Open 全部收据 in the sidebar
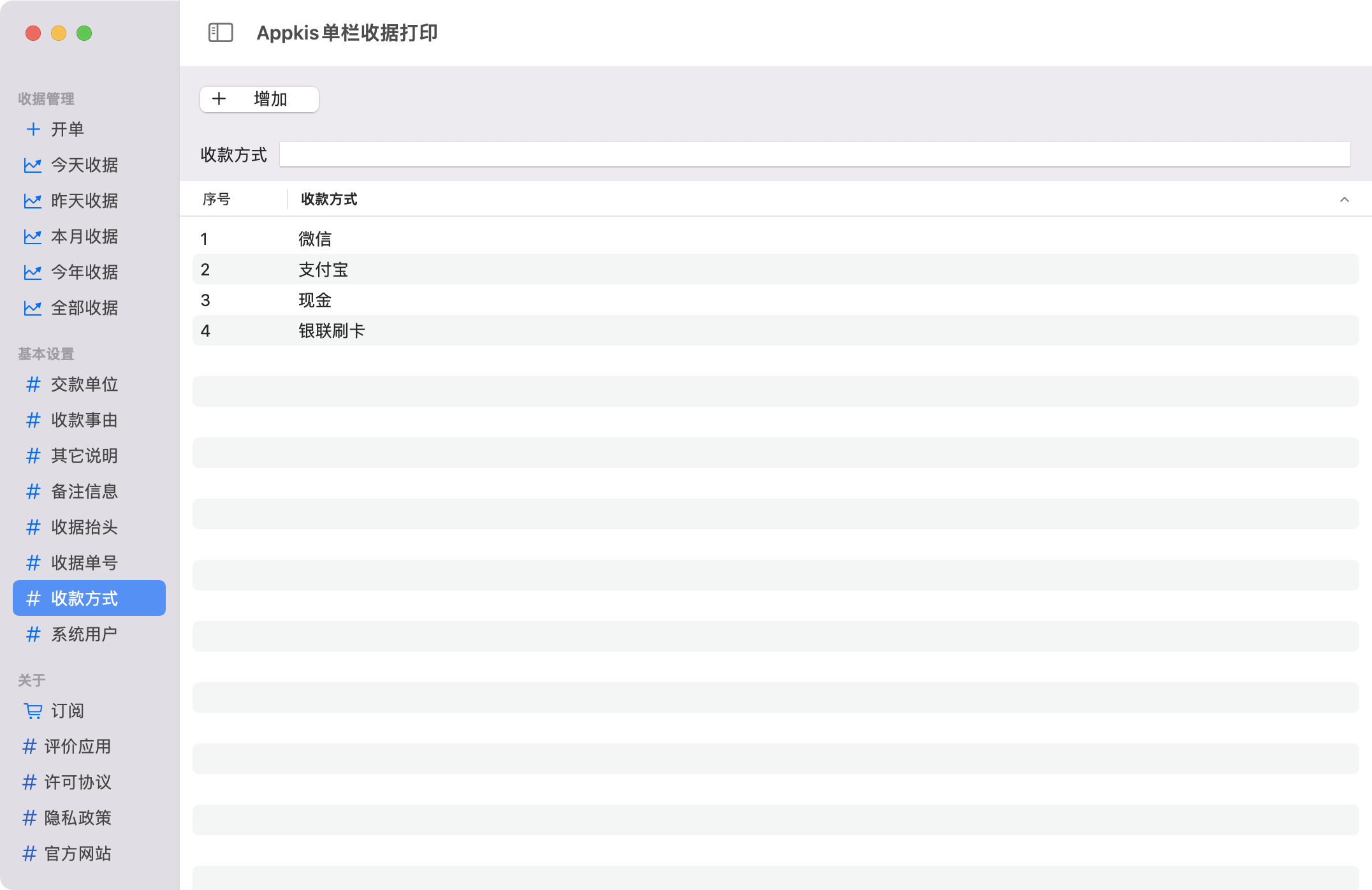 [x=89, y=308]
